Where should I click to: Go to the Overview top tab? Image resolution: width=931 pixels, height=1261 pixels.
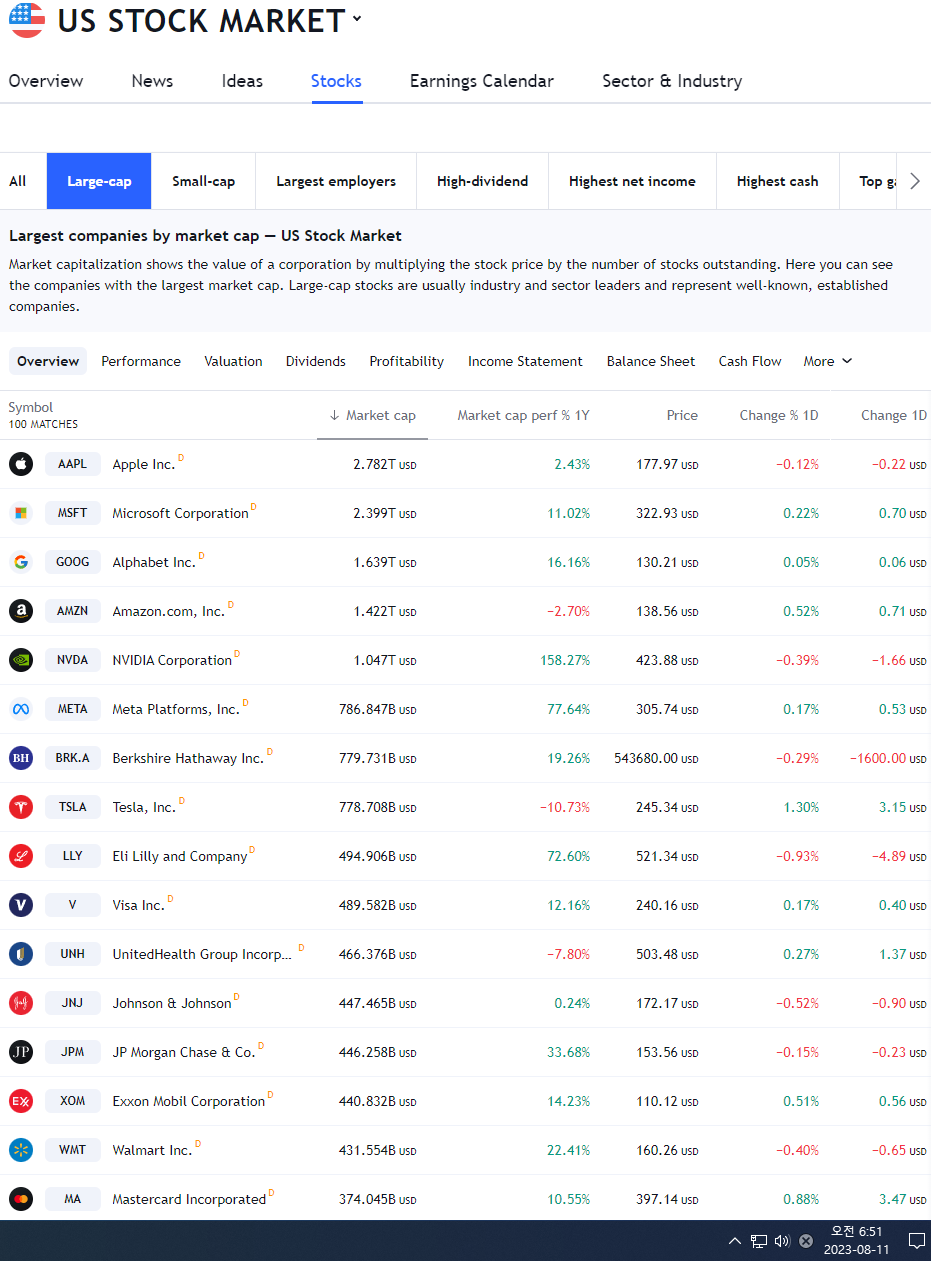(46, 81)
